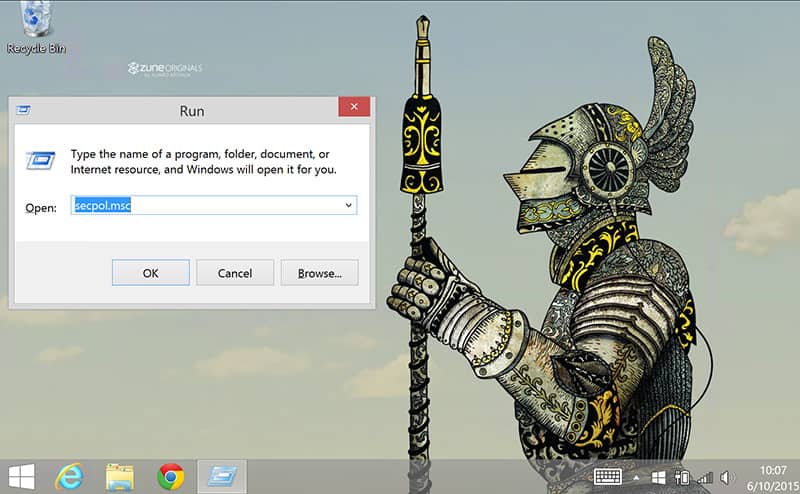Open the network signal tray icon
800x494 pixels.
[705, 478]
